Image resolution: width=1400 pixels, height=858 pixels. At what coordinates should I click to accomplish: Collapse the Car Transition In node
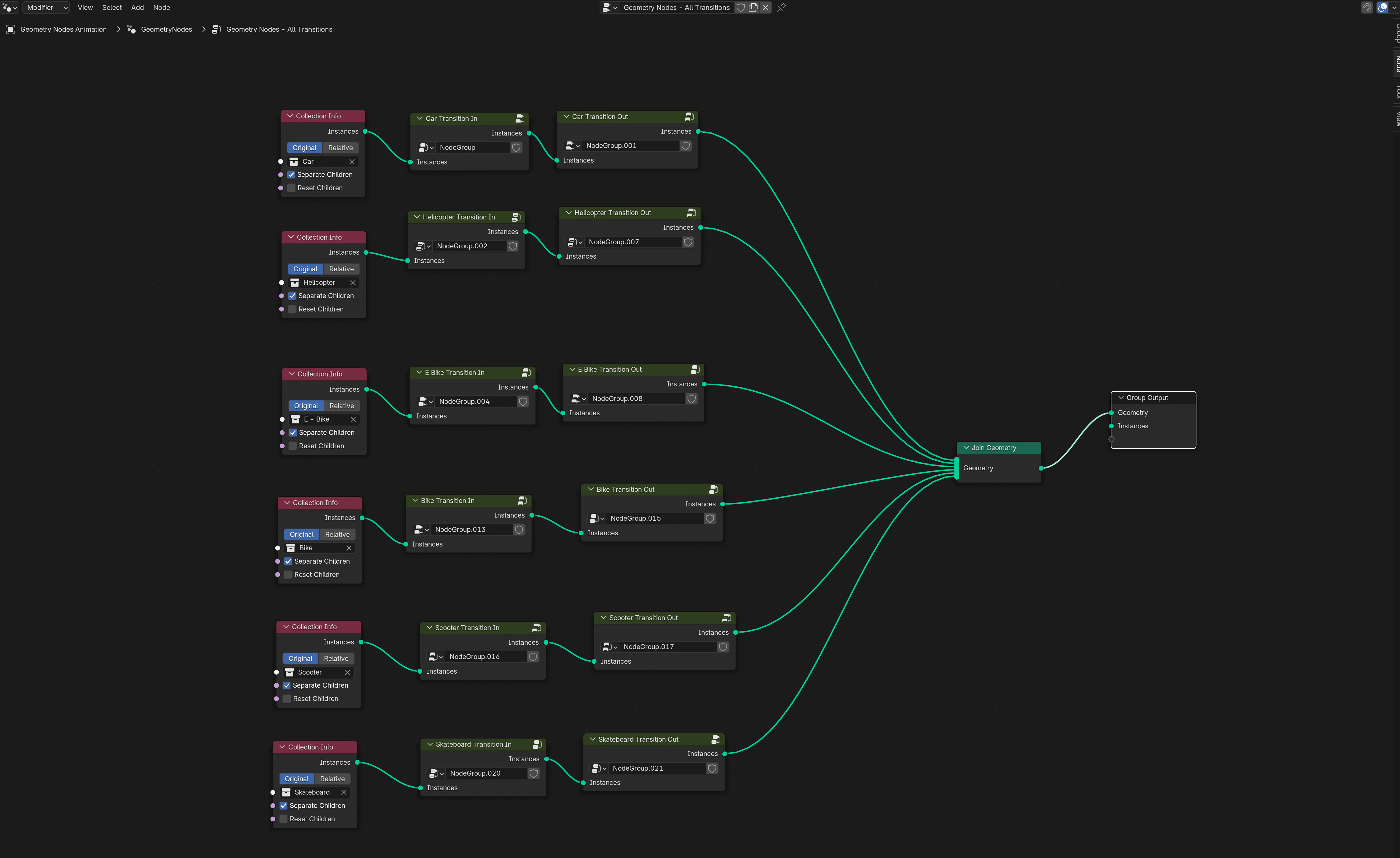tap(420, 119)
